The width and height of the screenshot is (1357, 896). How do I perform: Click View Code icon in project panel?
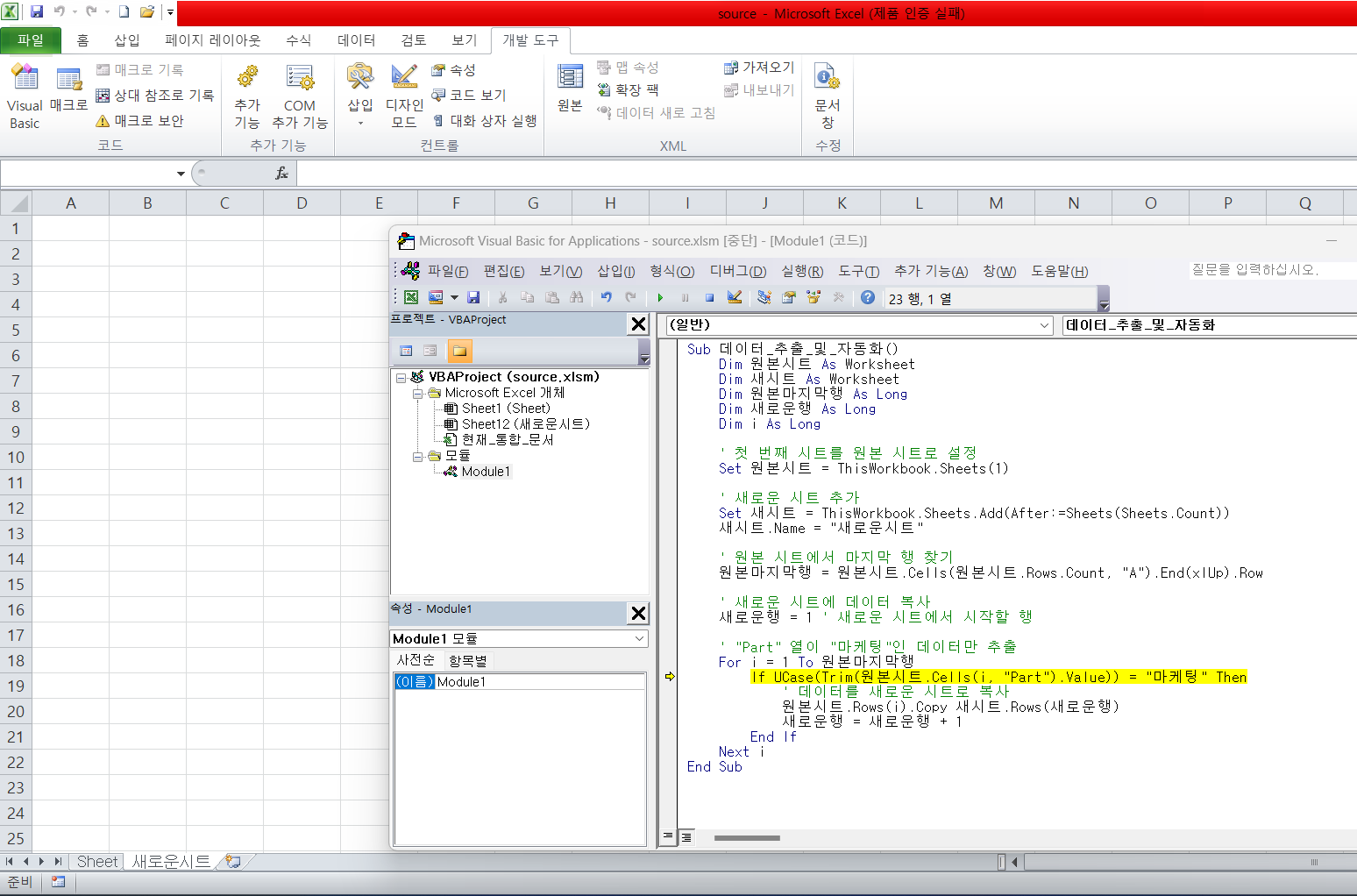406,351
